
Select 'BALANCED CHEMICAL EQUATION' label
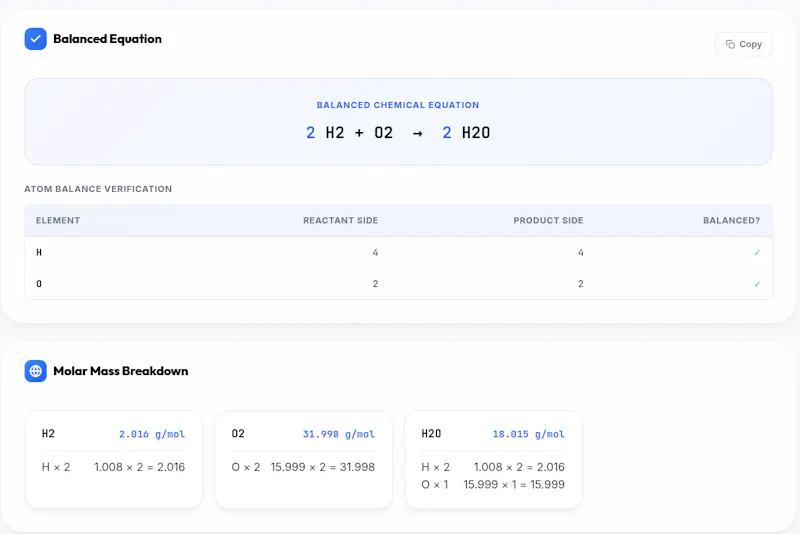click(398, 105)
